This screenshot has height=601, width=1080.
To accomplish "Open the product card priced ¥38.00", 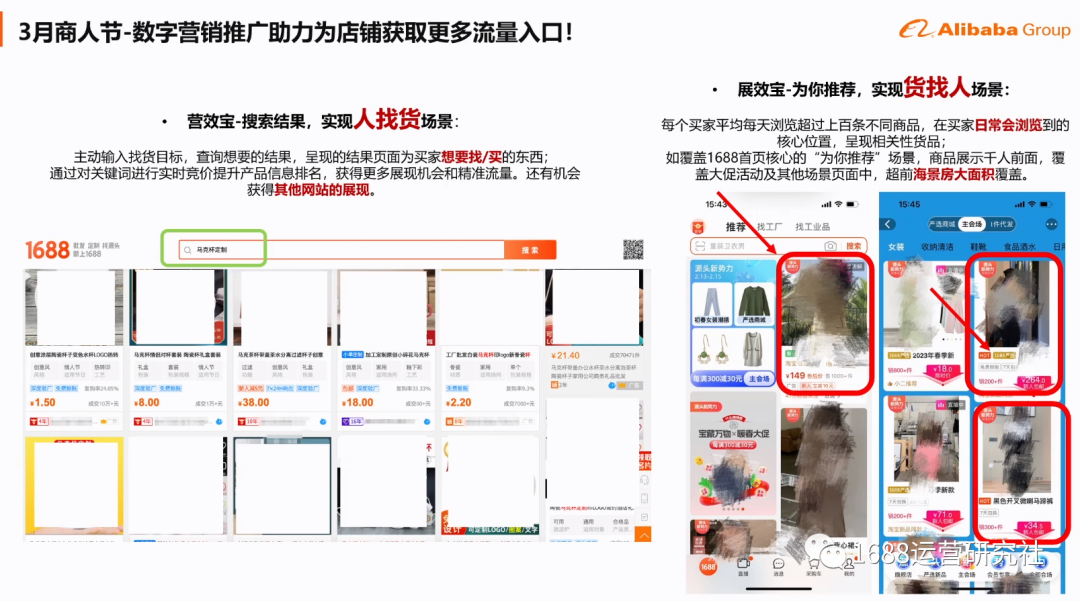I will (282, 348).
